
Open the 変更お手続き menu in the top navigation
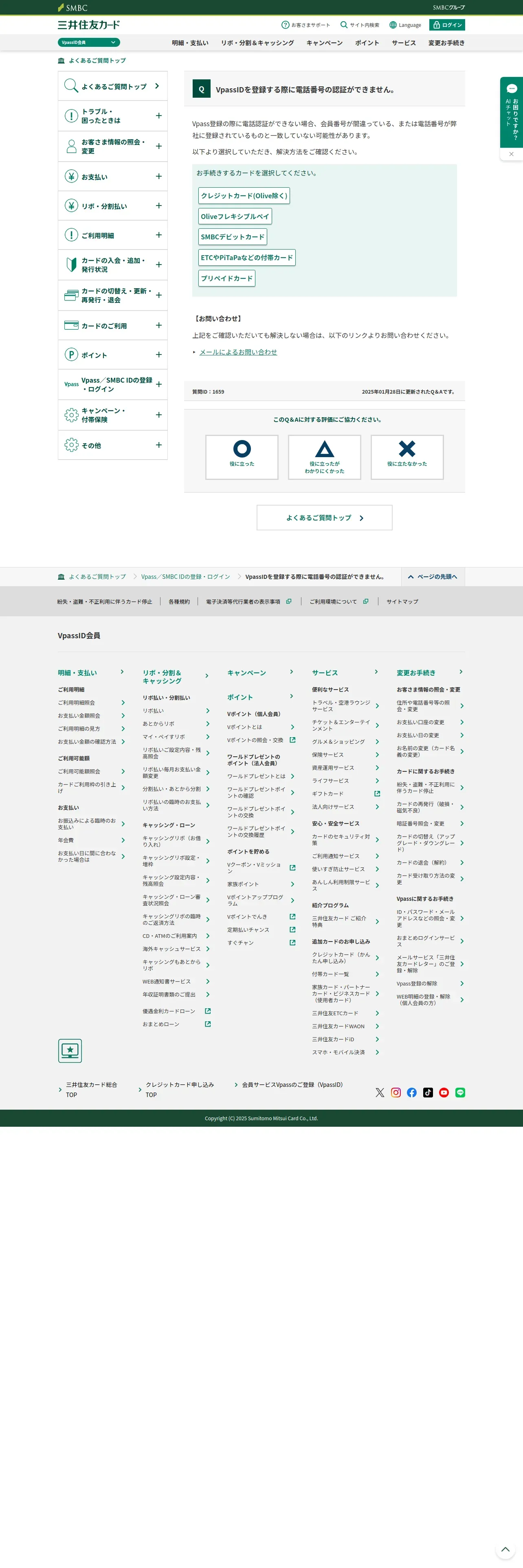446,43
